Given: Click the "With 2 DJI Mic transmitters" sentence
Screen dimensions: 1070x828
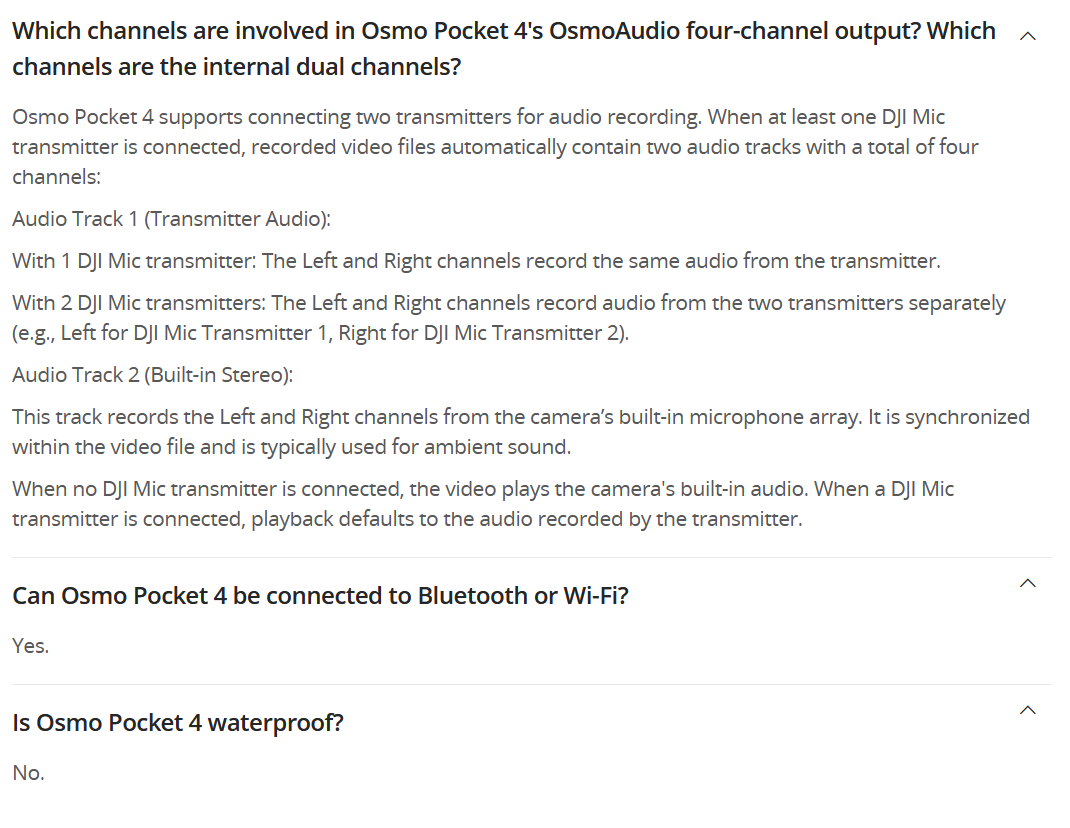Looking at the screenshot, I should tap(508, 303).
